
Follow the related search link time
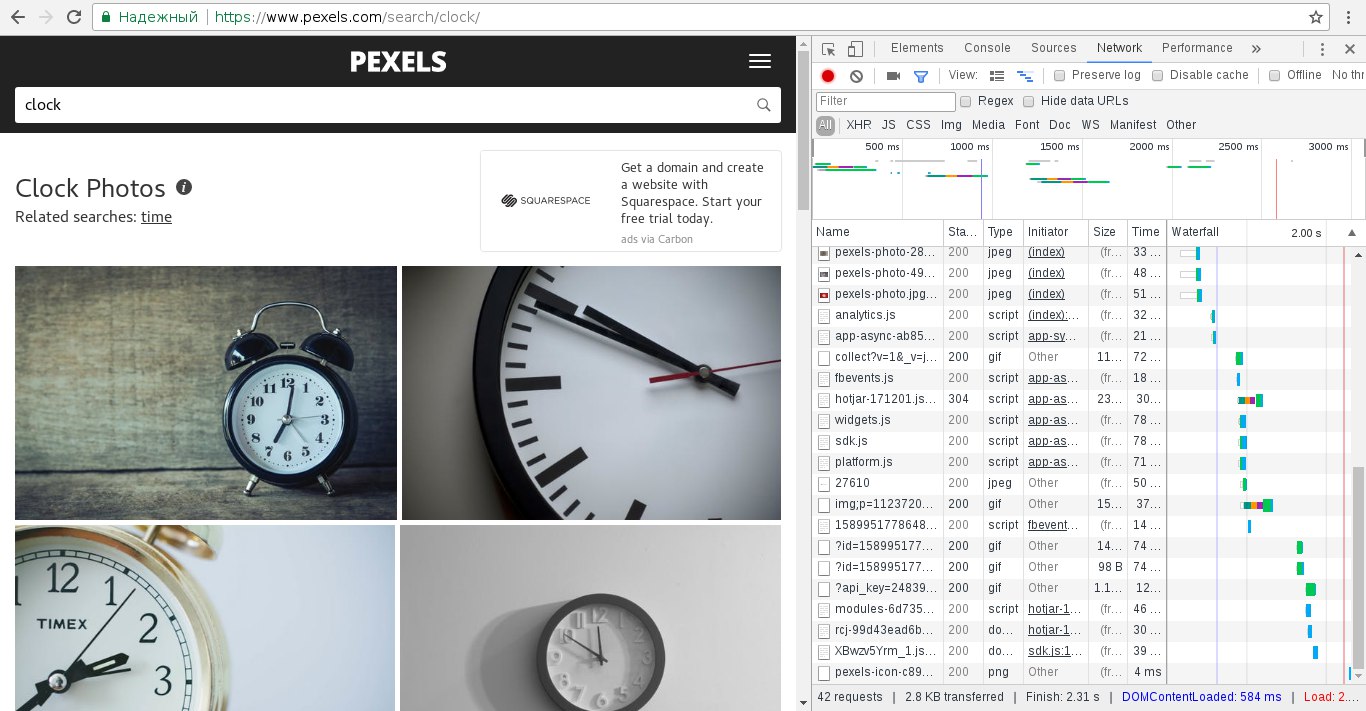point(156,216)
